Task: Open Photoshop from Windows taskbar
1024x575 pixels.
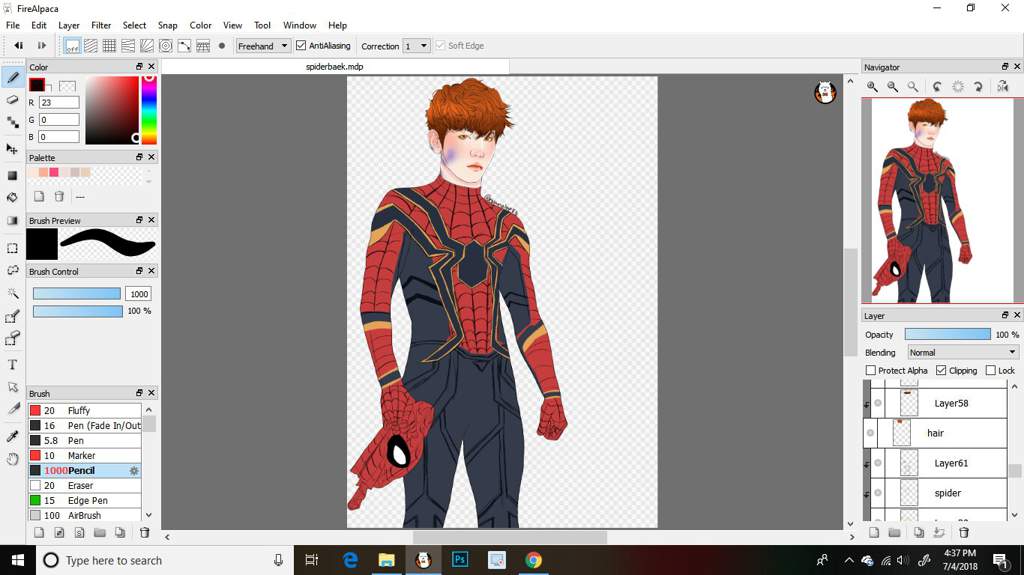Action: pyautogui.click(x=460, y=560)
